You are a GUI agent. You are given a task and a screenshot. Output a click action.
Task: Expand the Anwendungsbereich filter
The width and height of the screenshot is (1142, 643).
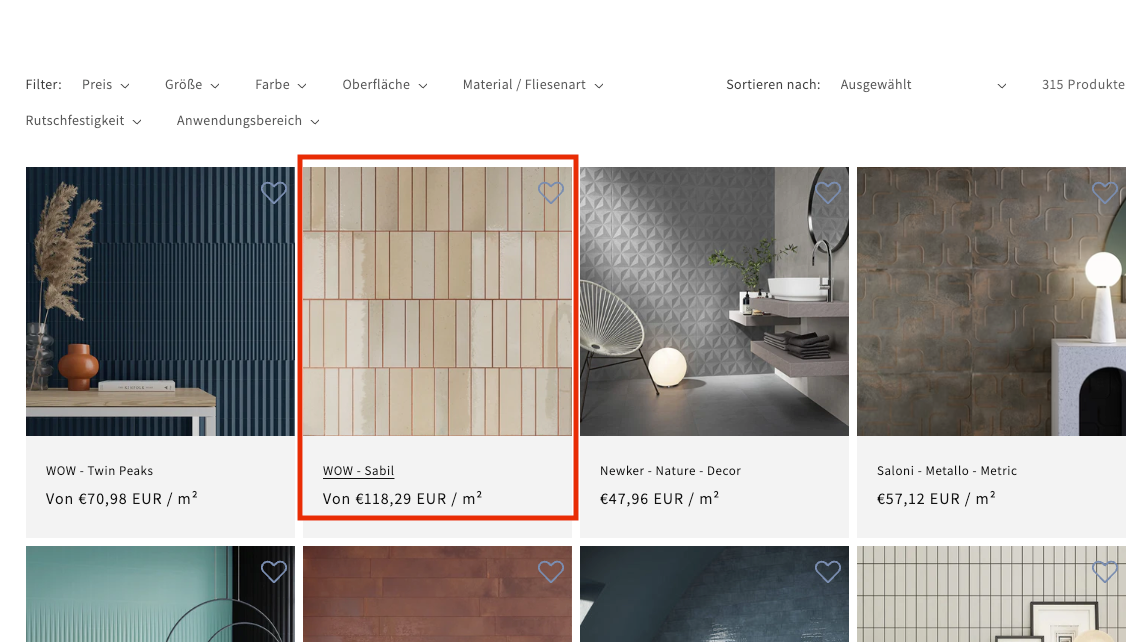(x=248, y=121)
